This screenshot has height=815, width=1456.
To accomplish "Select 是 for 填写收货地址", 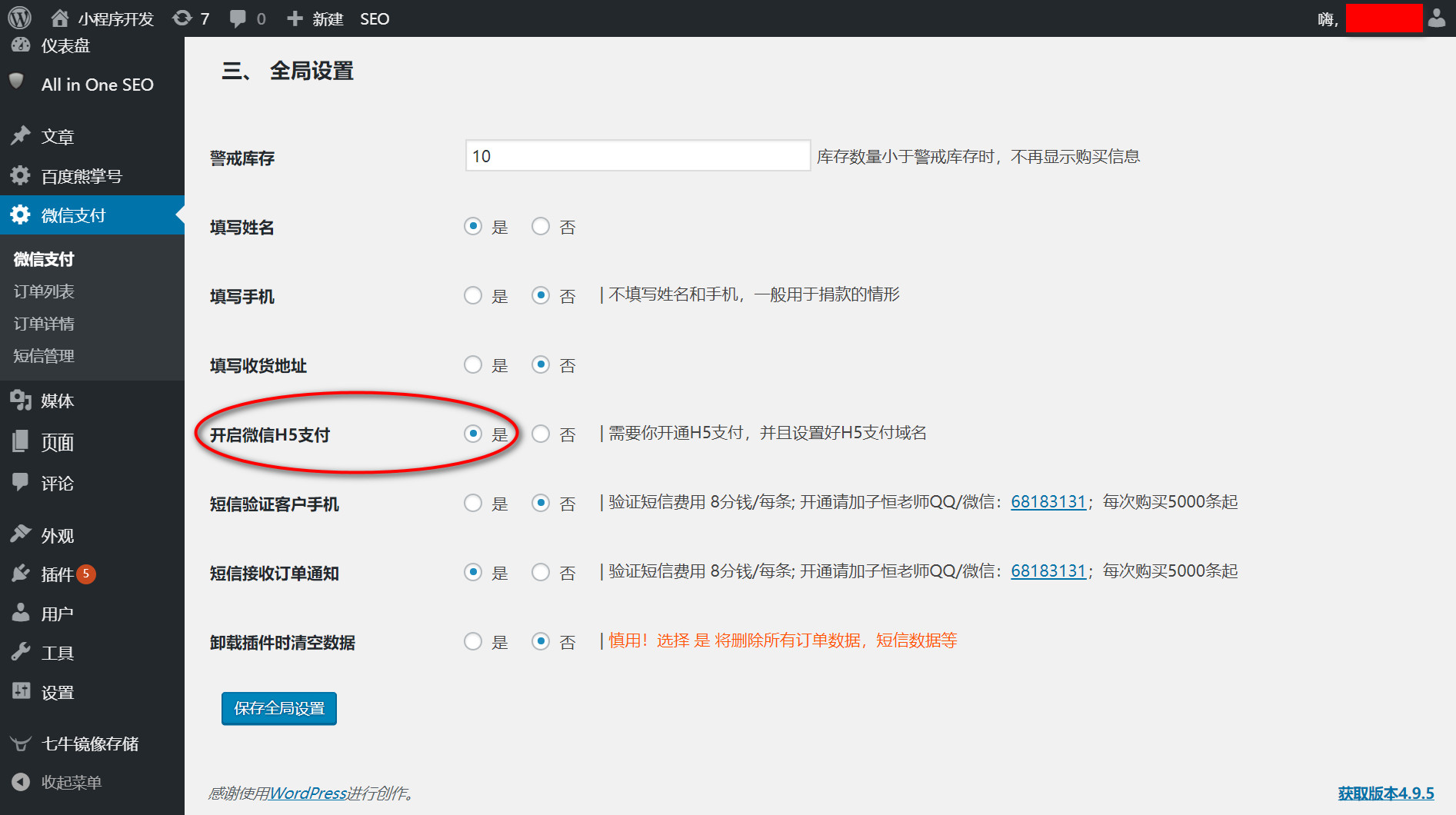I will [473, 364].
